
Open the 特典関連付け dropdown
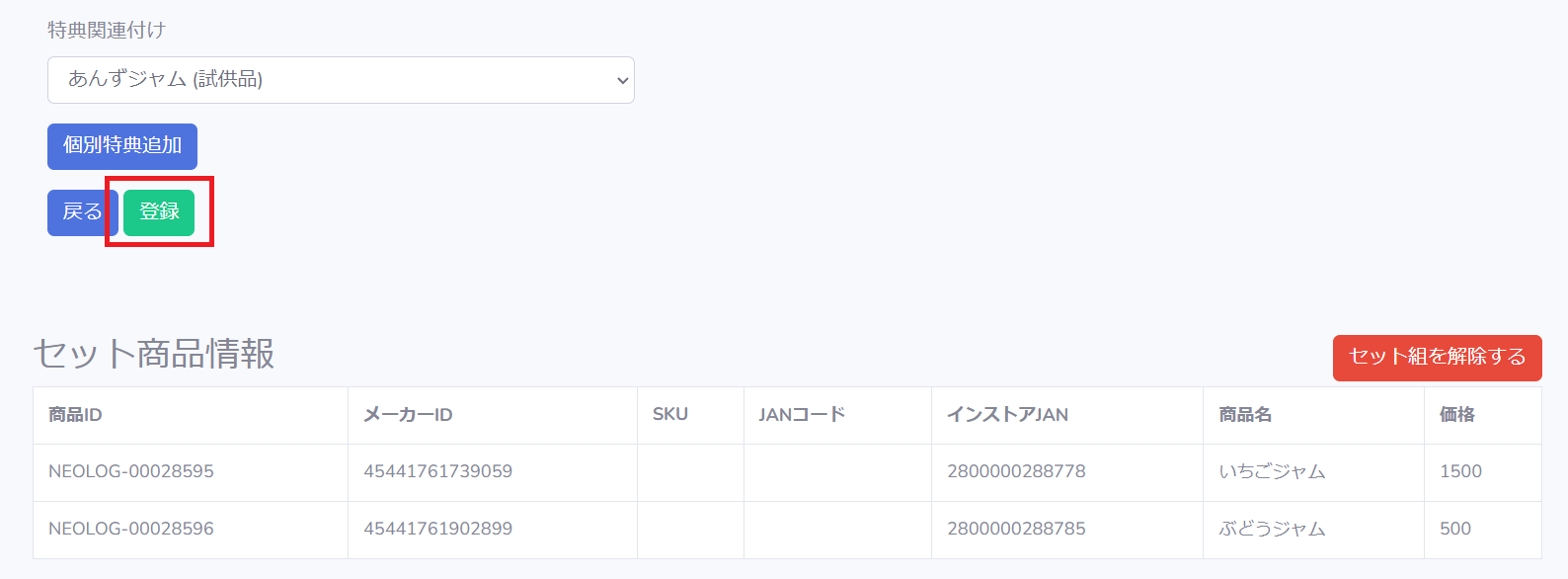point(341,80)
